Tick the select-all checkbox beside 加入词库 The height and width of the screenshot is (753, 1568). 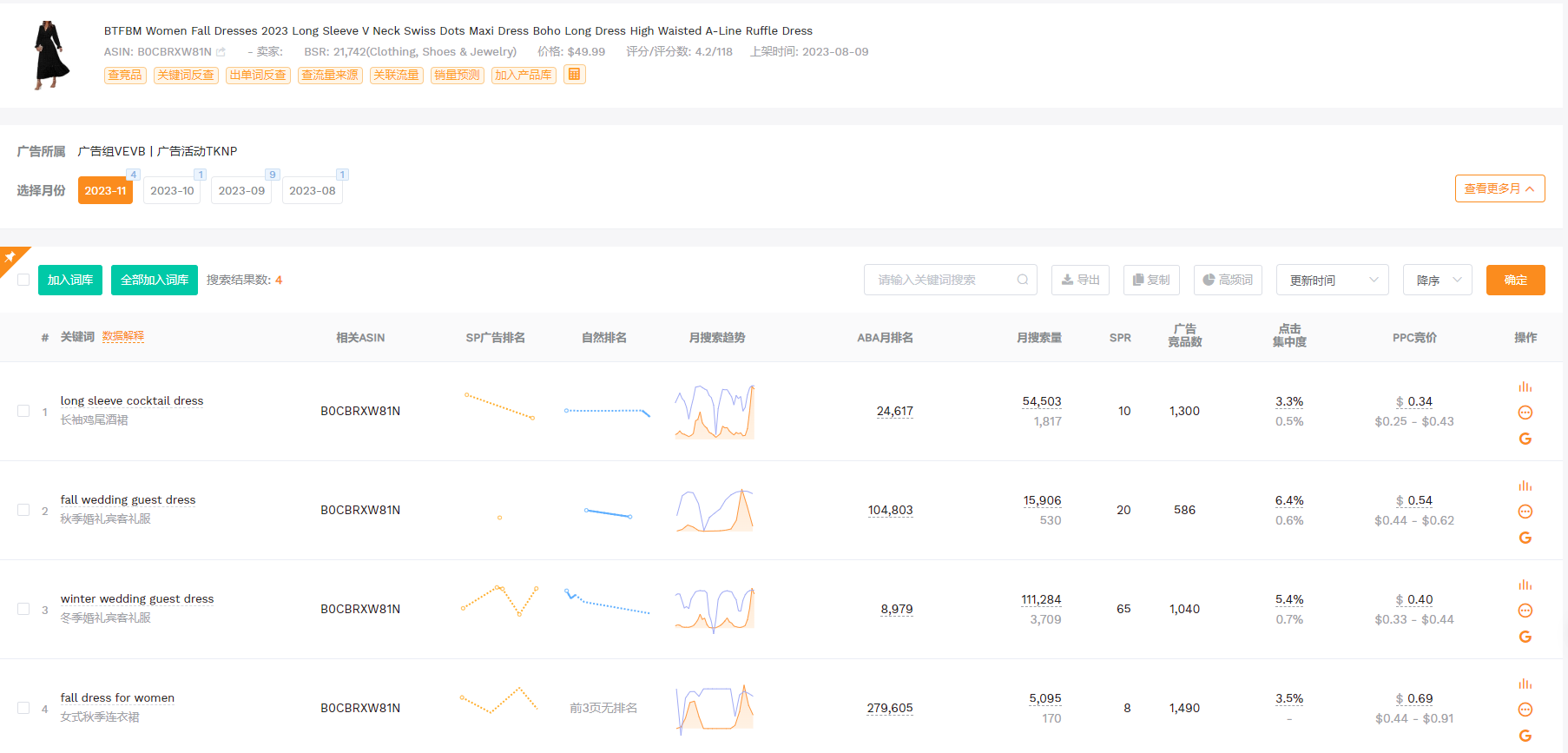point(23,280)
